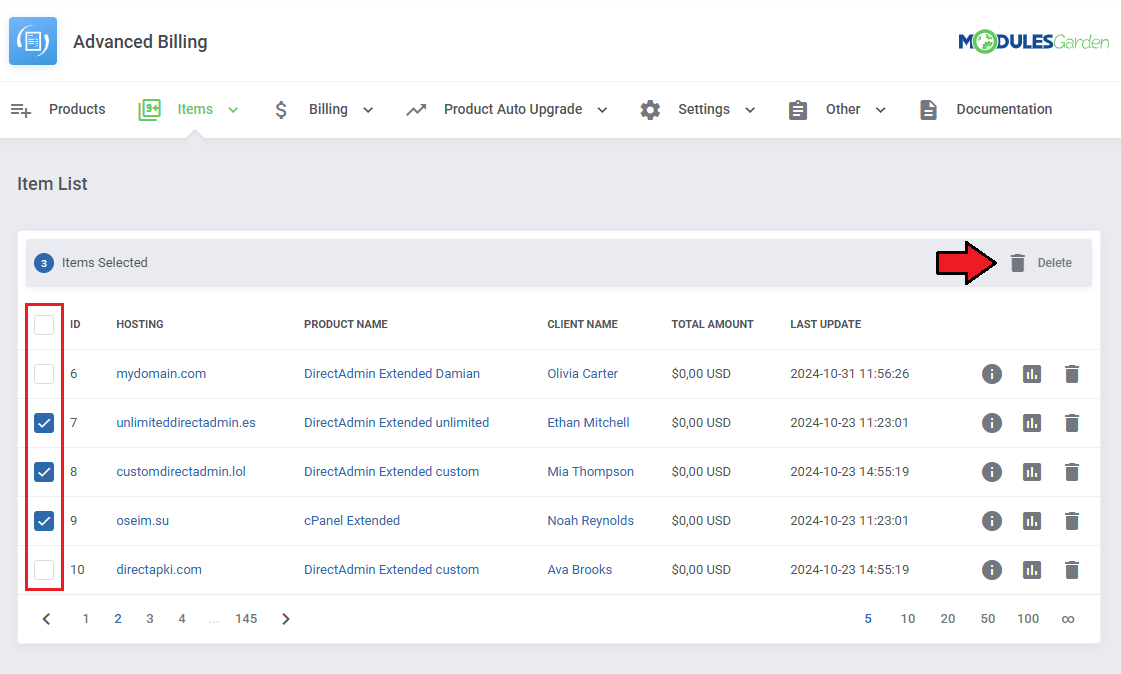Open chart for directapki.com row
This screenshot has height=674, width=1121.
1032,570
